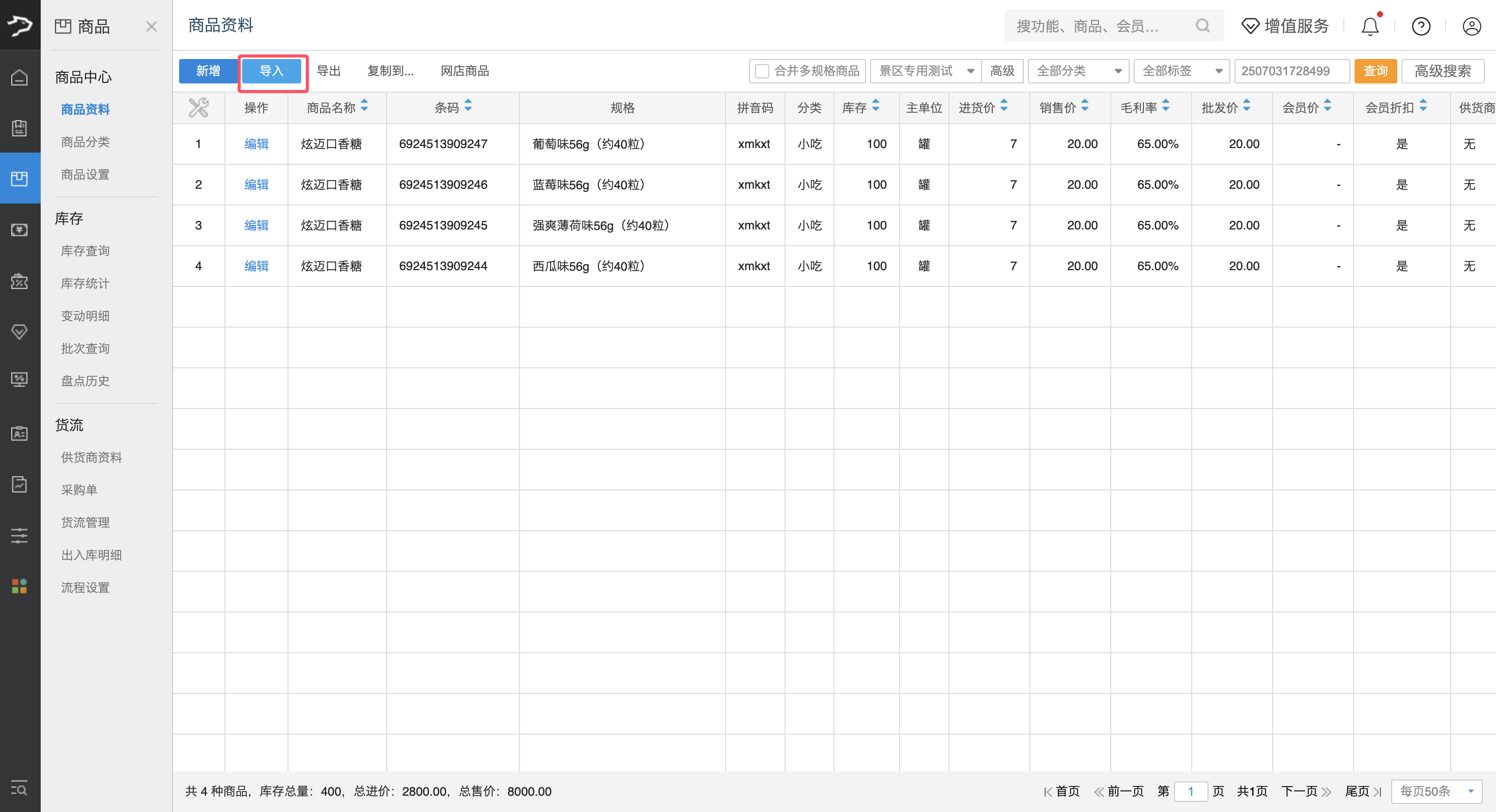
Task: Close the 商品 panel with the X icon
Action: pyautogui.click(x=152, y=26)
